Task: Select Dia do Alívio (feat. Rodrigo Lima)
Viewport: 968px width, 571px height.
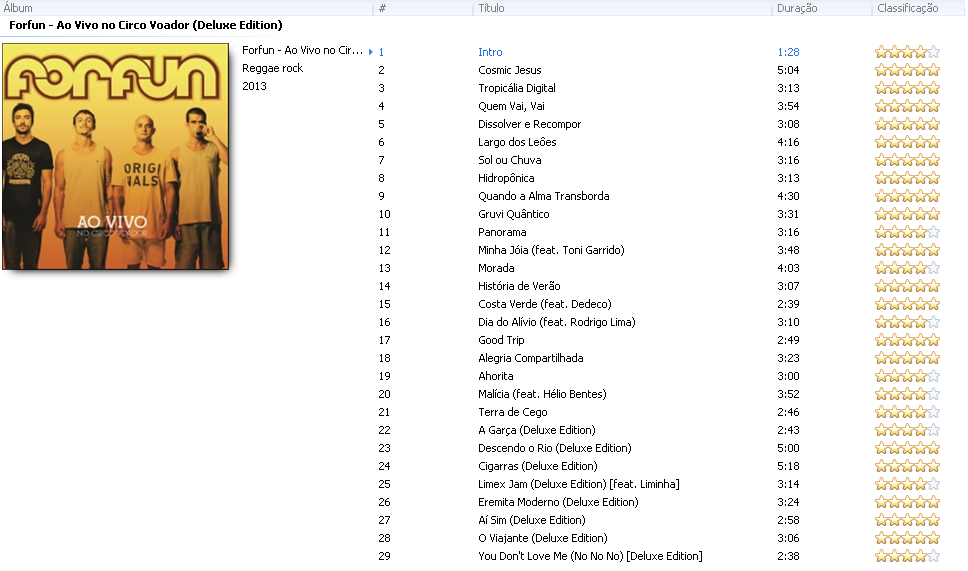Action: click(556, 322)
